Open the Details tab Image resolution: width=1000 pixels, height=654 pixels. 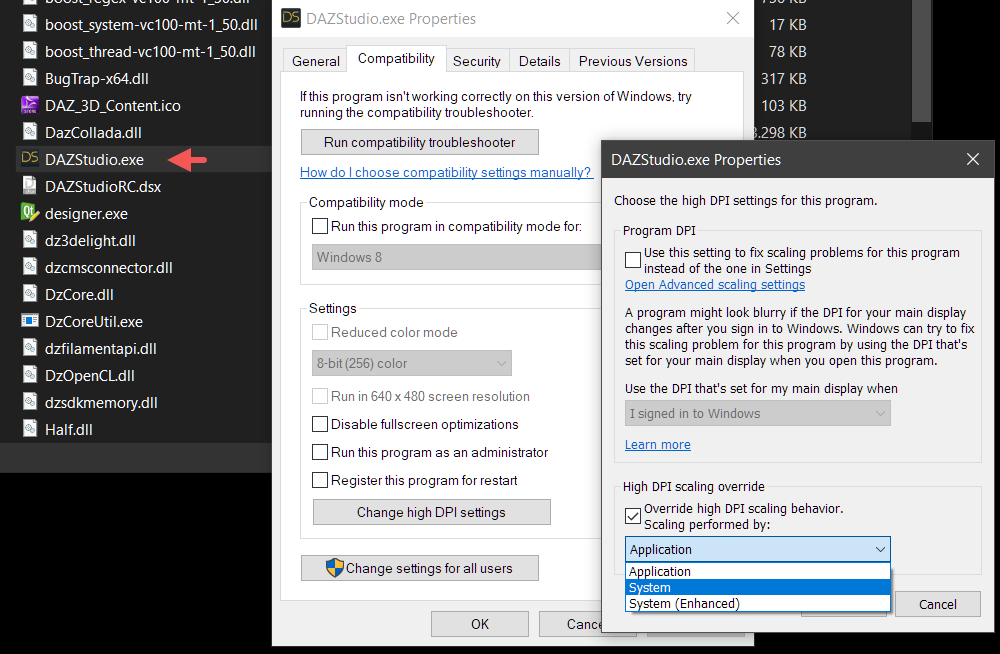tap(540, 61)
